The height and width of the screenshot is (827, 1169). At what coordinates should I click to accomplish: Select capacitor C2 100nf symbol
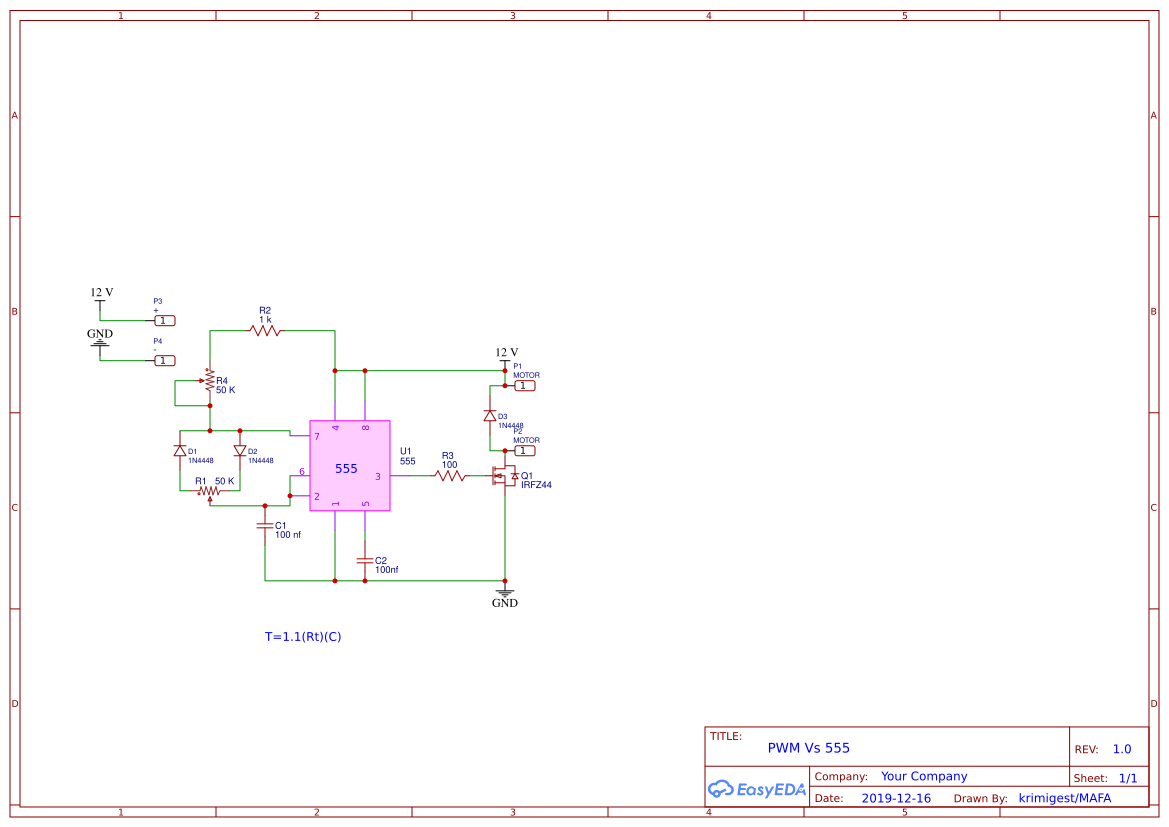tap(364, 563)
